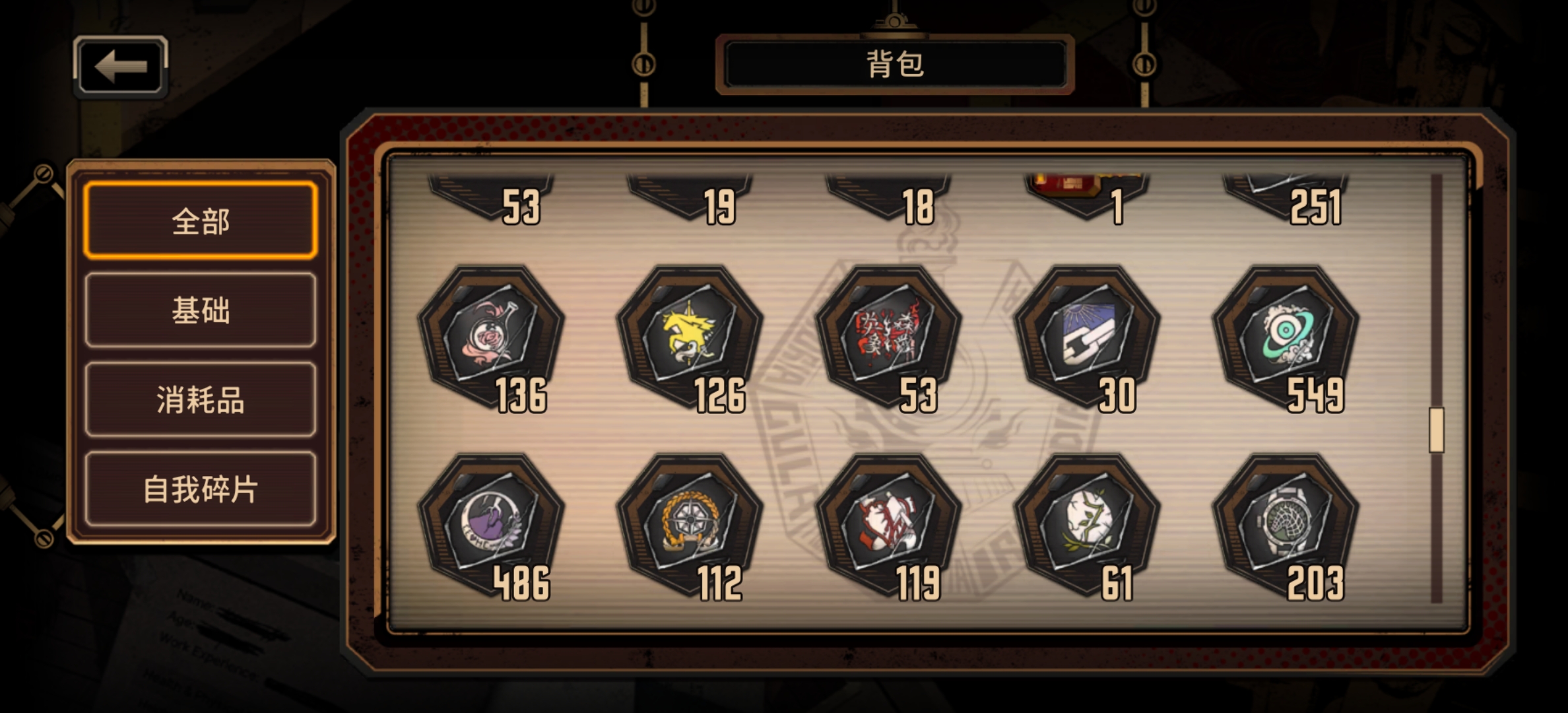Click the inventory scrollbar handle
Viewport: 1568px width, 713px height.
coord(1436,430)
